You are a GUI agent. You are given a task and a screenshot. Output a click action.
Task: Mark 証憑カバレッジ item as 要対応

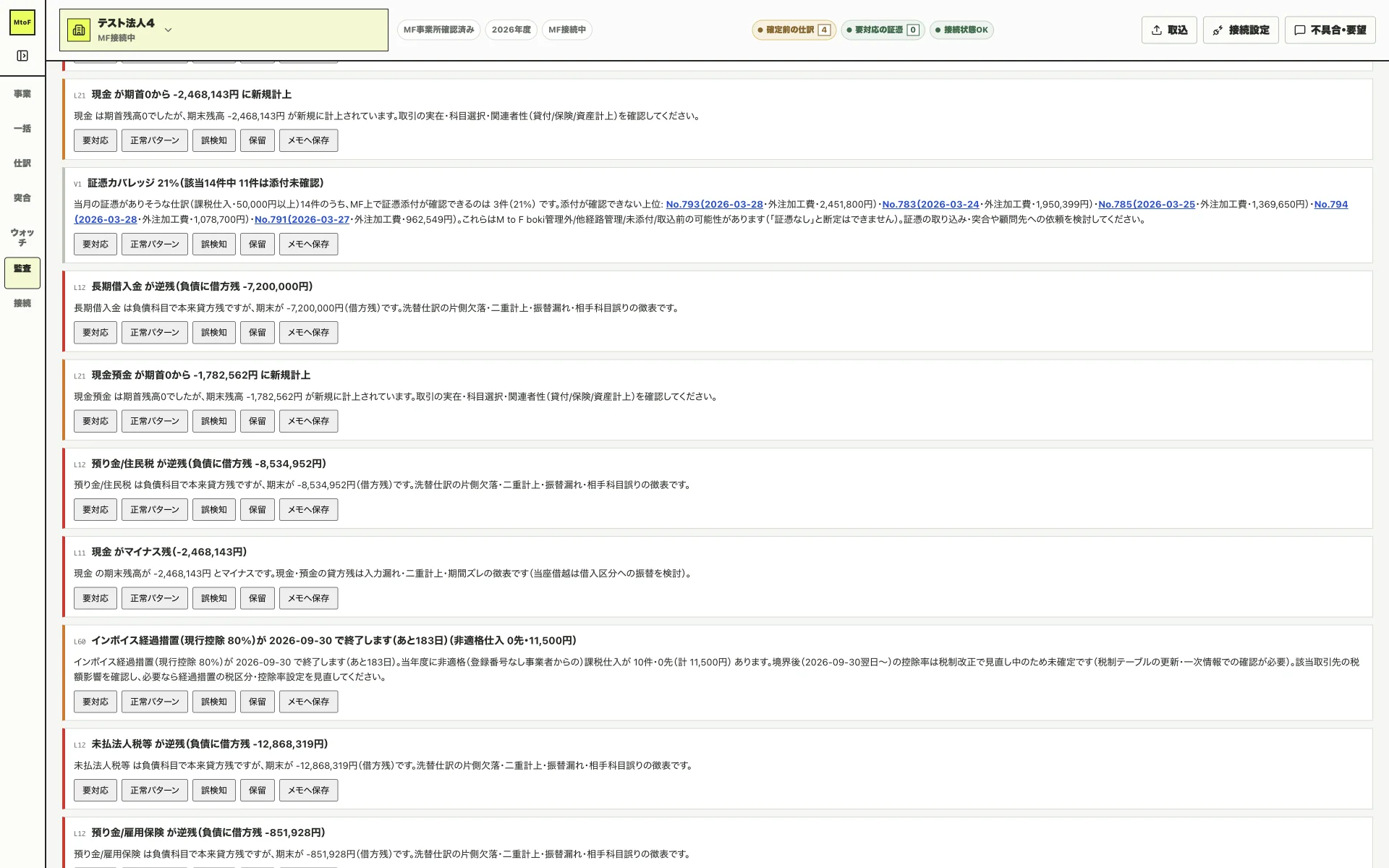pos(95,244)
